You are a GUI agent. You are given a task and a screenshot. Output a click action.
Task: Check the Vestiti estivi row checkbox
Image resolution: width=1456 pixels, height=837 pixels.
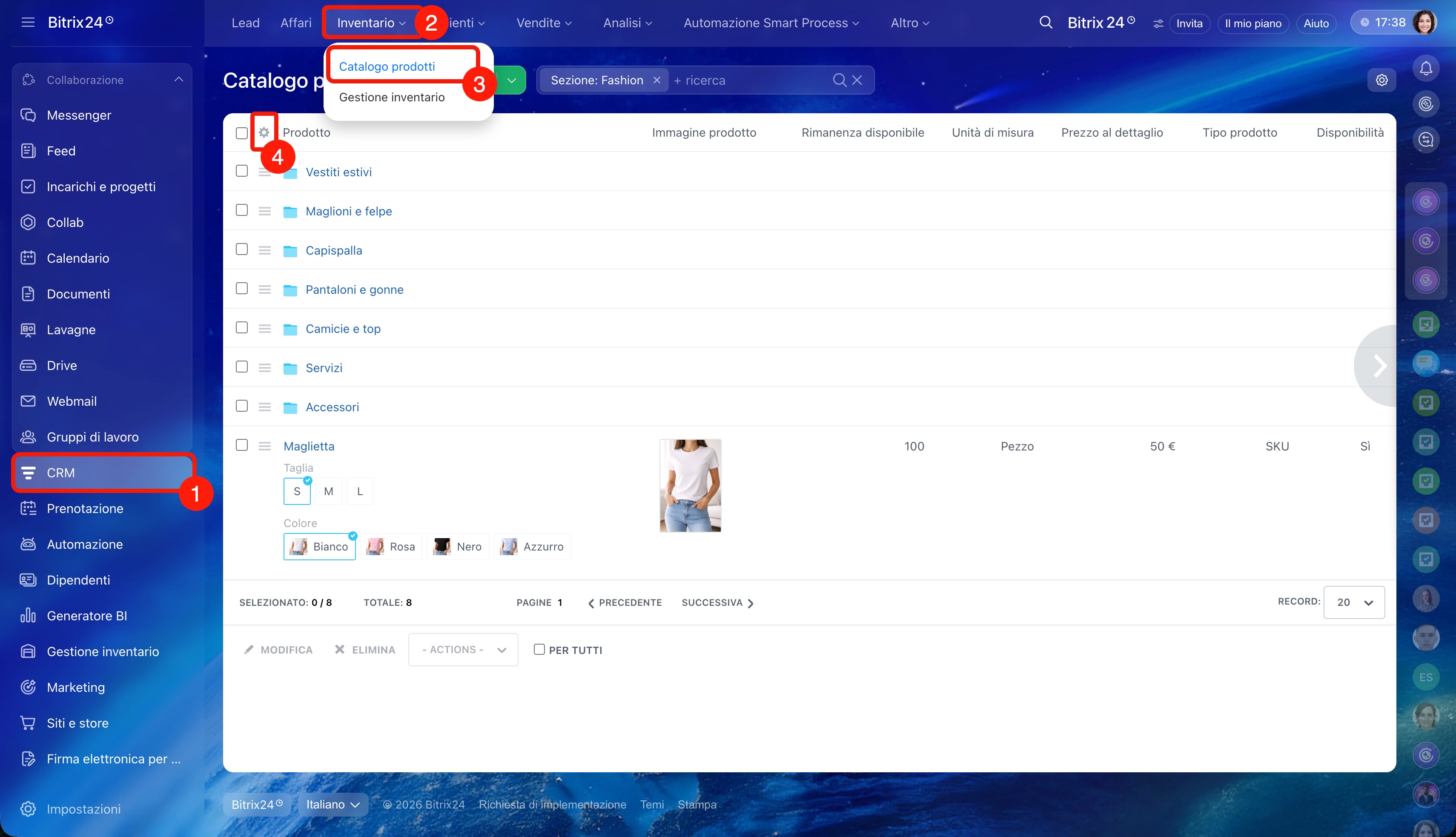point(242,171)
